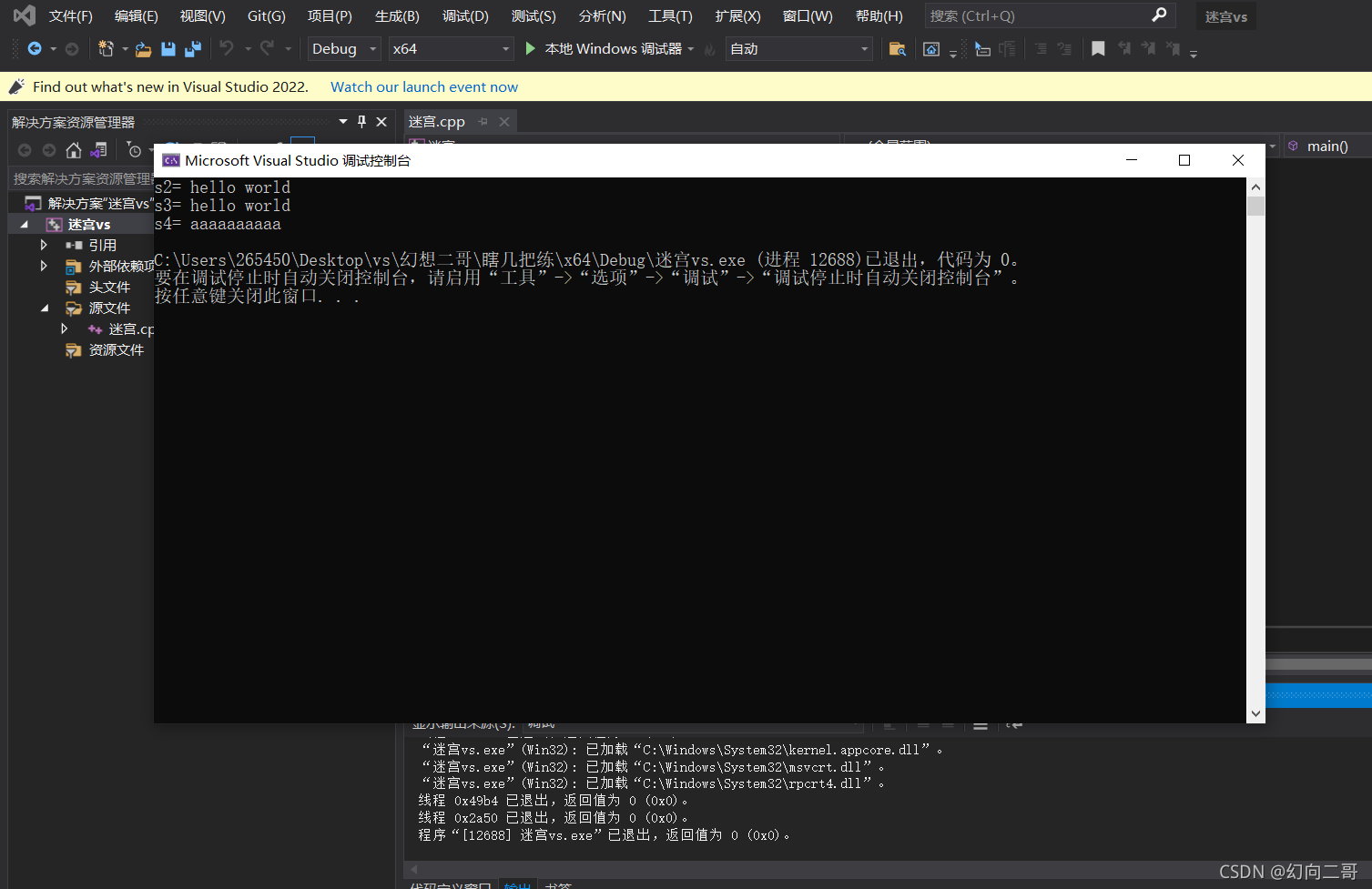Image resolution: width=1372 pixels, height=889 pixels.
Task: Open the 自动 dropdown in toolbar
Action: click(799, 49)
